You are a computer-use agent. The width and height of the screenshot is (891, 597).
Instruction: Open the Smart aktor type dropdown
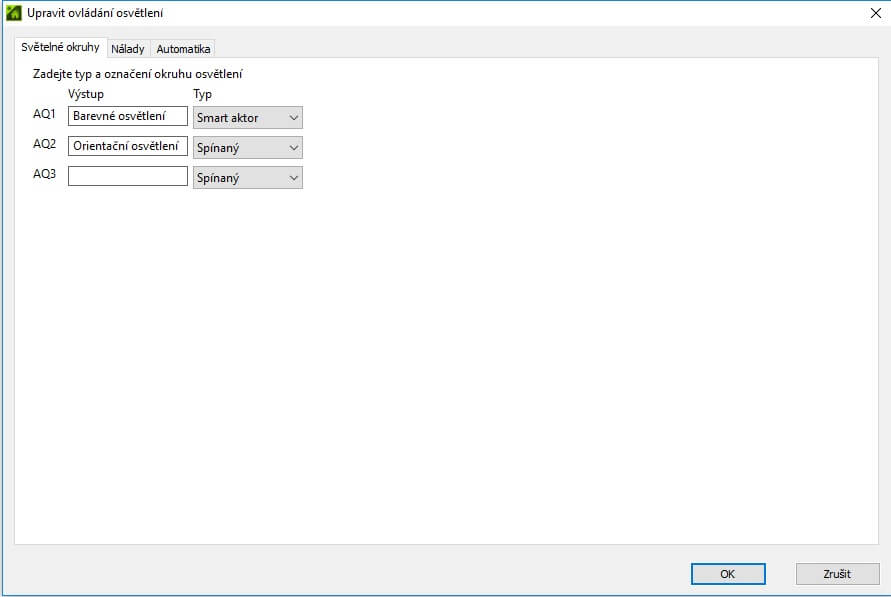tap(247, 118)
